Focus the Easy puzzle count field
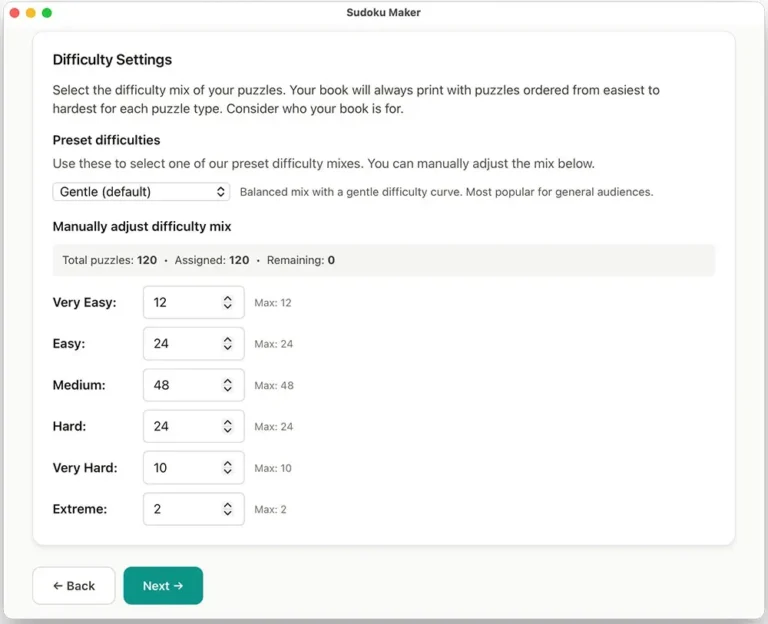This screenshot has height=624, width=768. (181, 344)
